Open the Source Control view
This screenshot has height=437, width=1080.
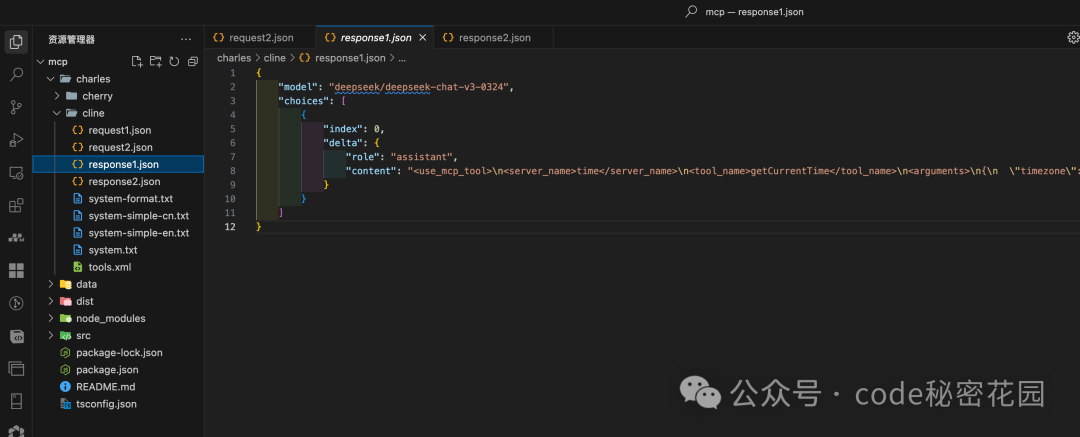16,107
